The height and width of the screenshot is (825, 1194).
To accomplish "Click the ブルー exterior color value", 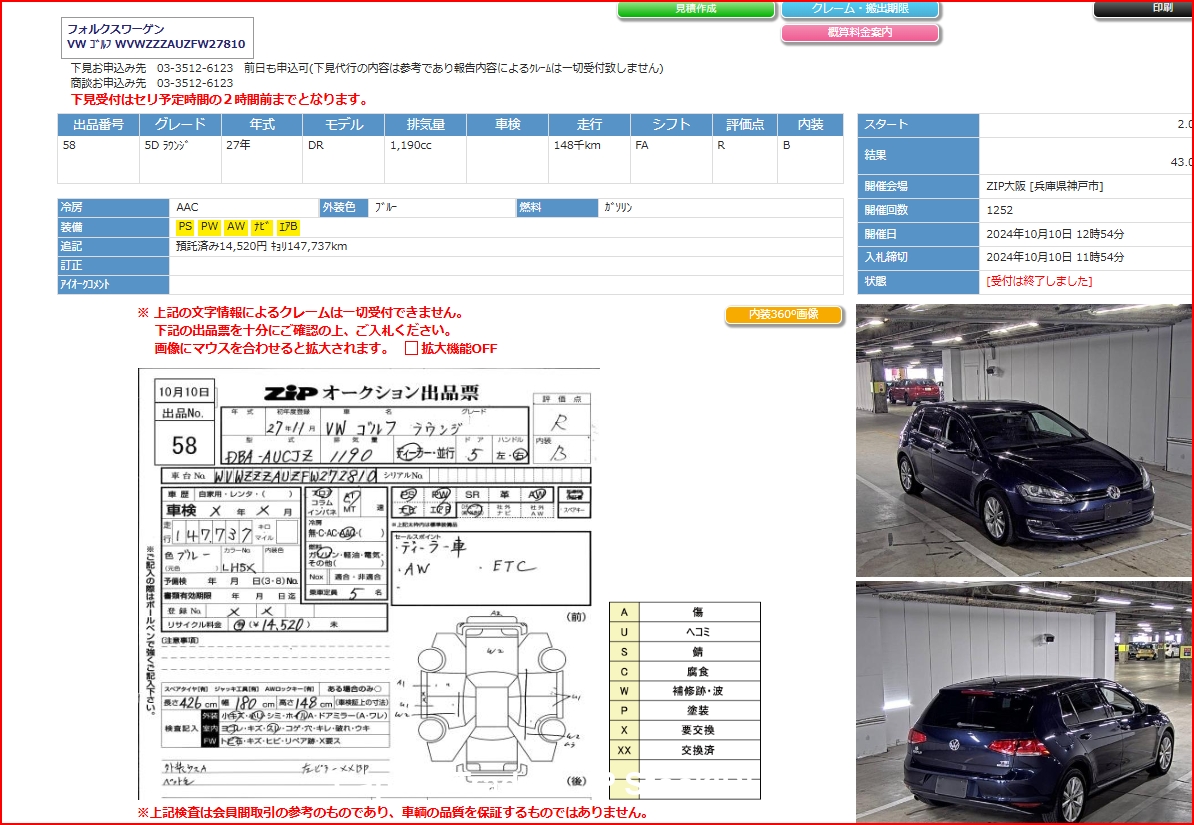I will coord(386,207).
